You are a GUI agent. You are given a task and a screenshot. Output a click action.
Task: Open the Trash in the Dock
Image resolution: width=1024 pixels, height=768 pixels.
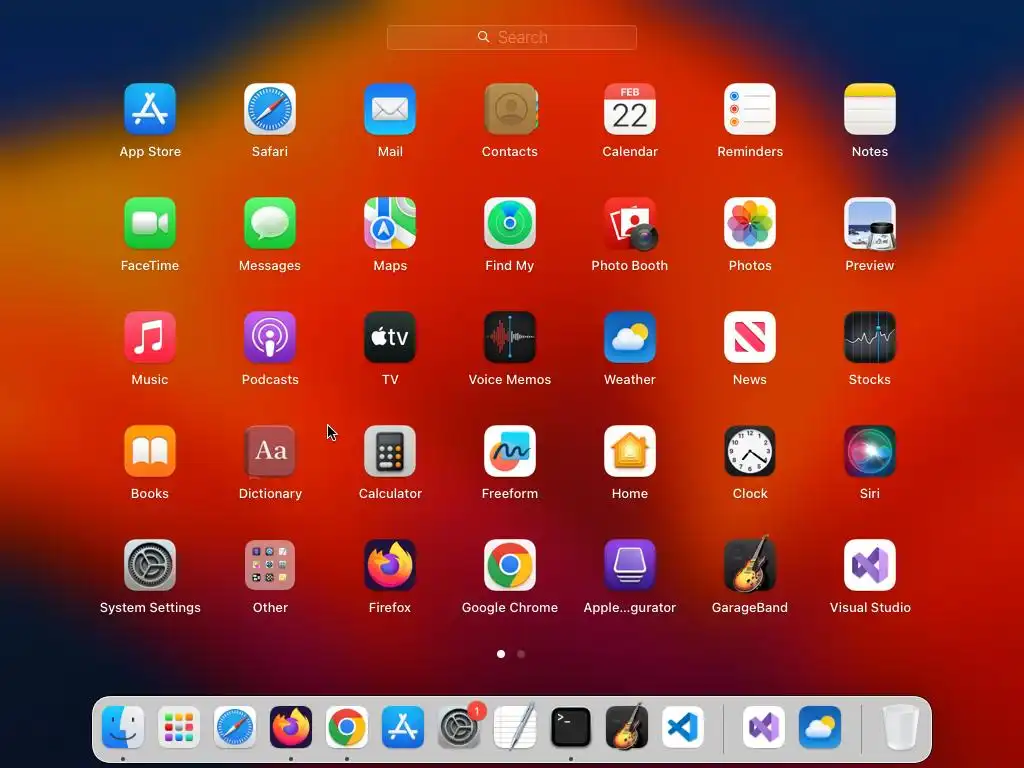900,727
